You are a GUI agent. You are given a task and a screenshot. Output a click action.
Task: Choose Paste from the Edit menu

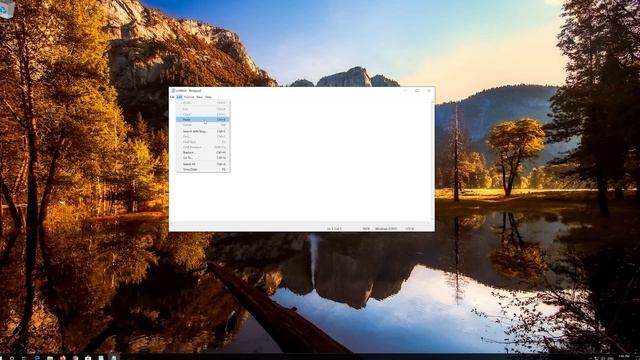203,120
